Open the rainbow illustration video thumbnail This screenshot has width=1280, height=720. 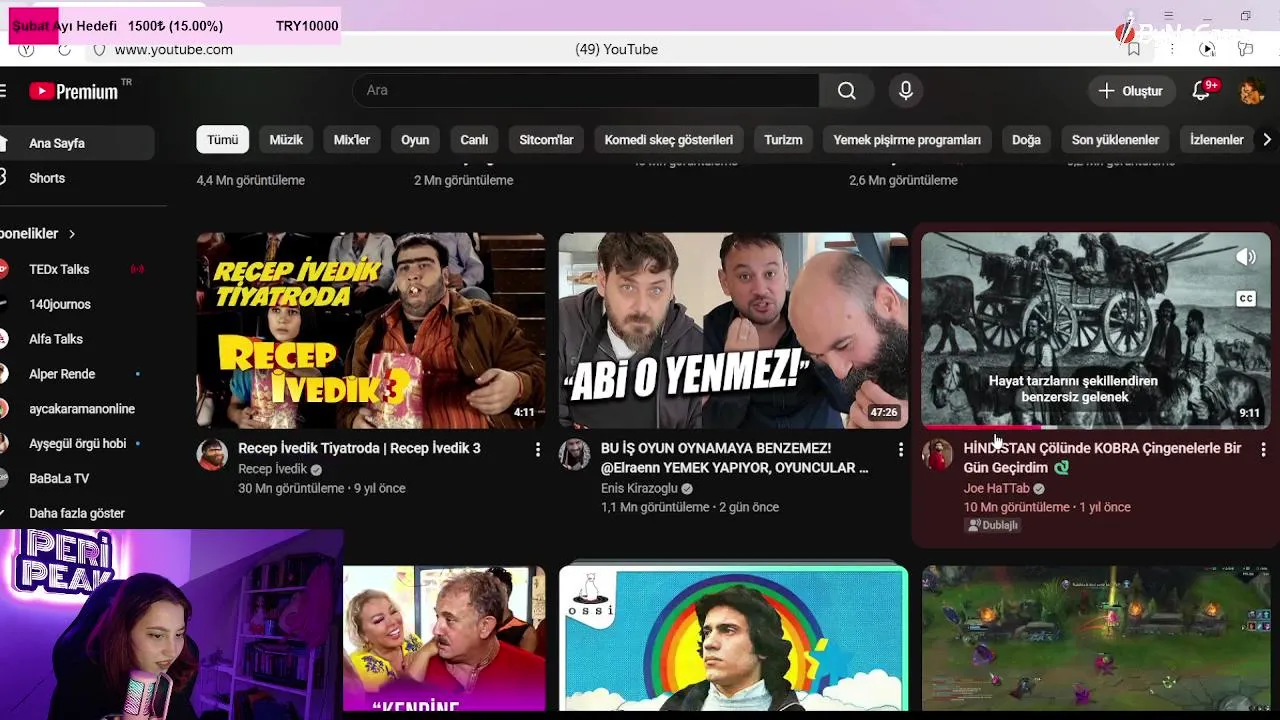tap(733, 638)
